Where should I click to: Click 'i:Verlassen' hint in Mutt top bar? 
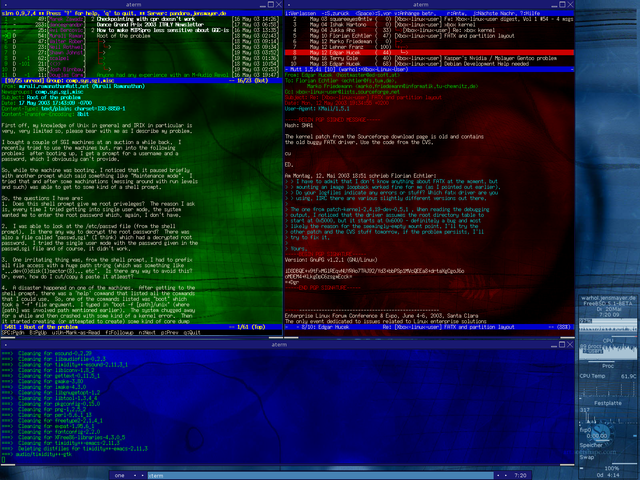coord(300,13)
